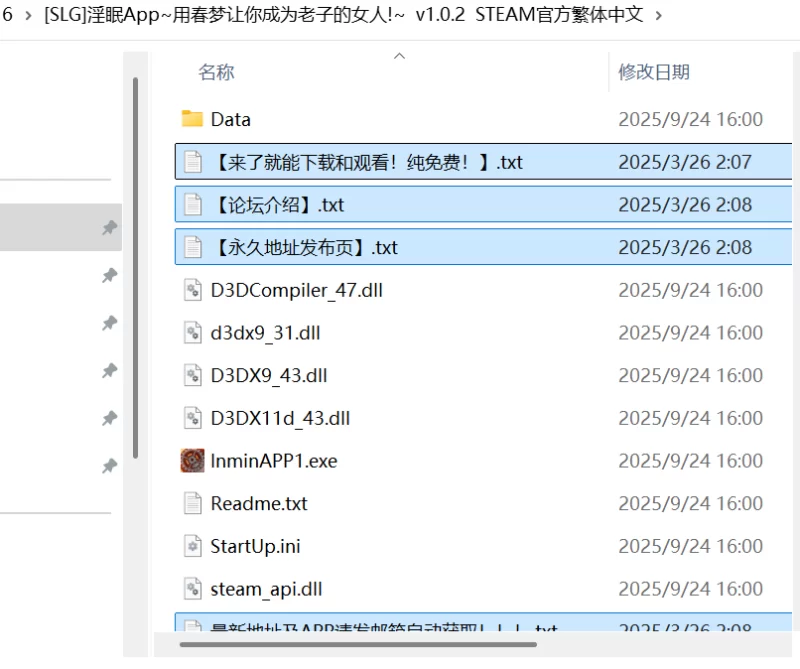
Task: Click the sixth pin icon in the navigation pane
Action: coord(109,466)
